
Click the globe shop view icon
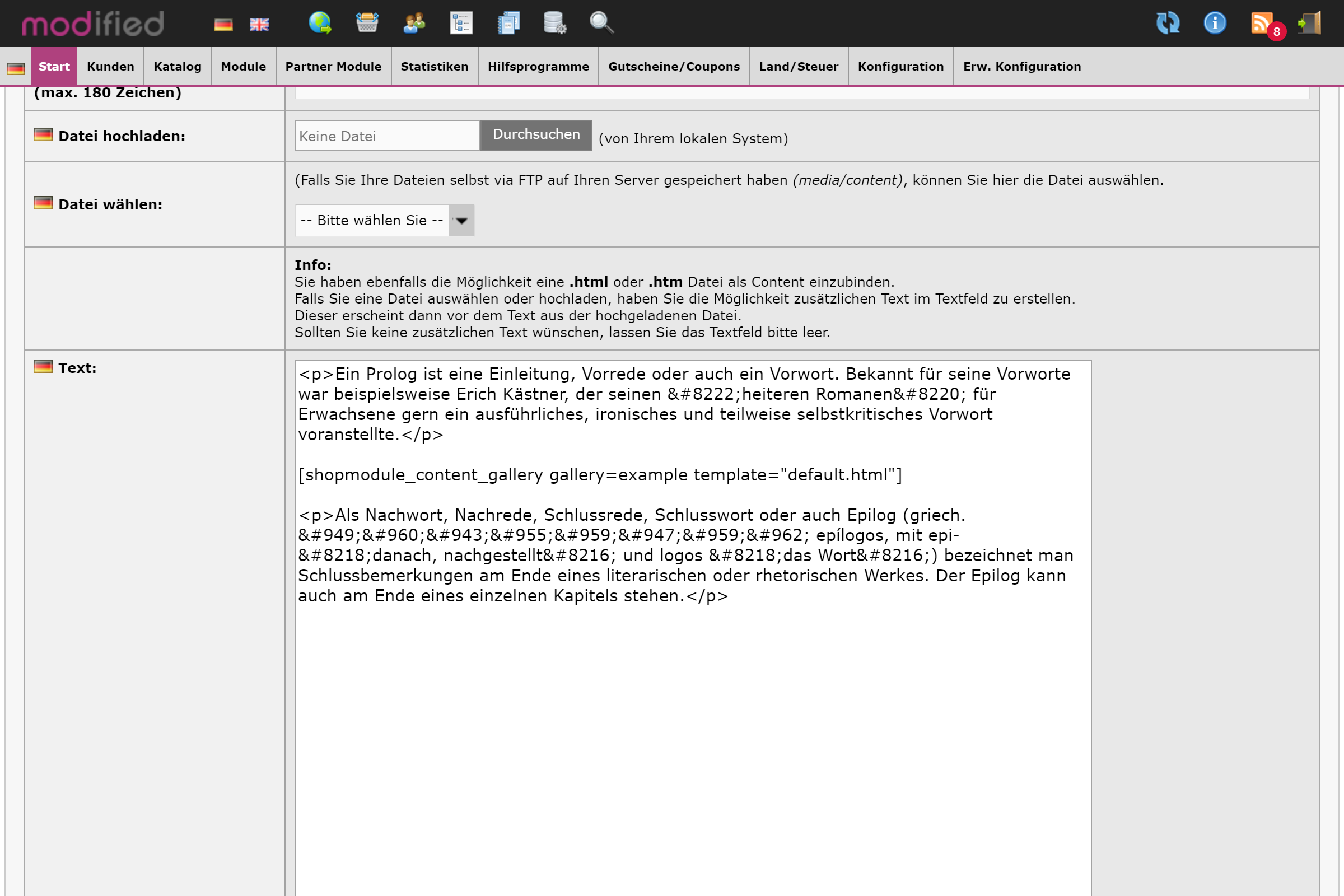pyautogui.click(x=320, y=23)
